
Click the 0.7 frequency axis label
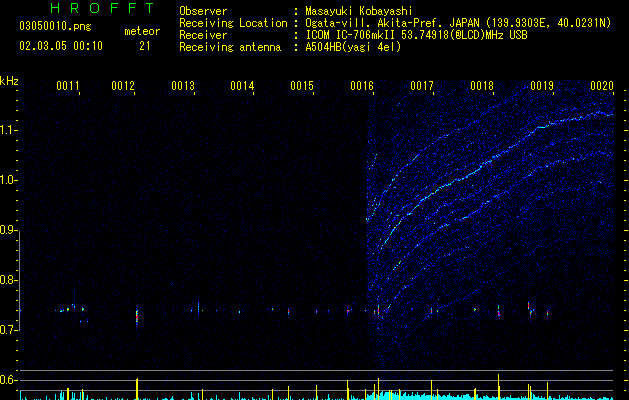(8, 330)
